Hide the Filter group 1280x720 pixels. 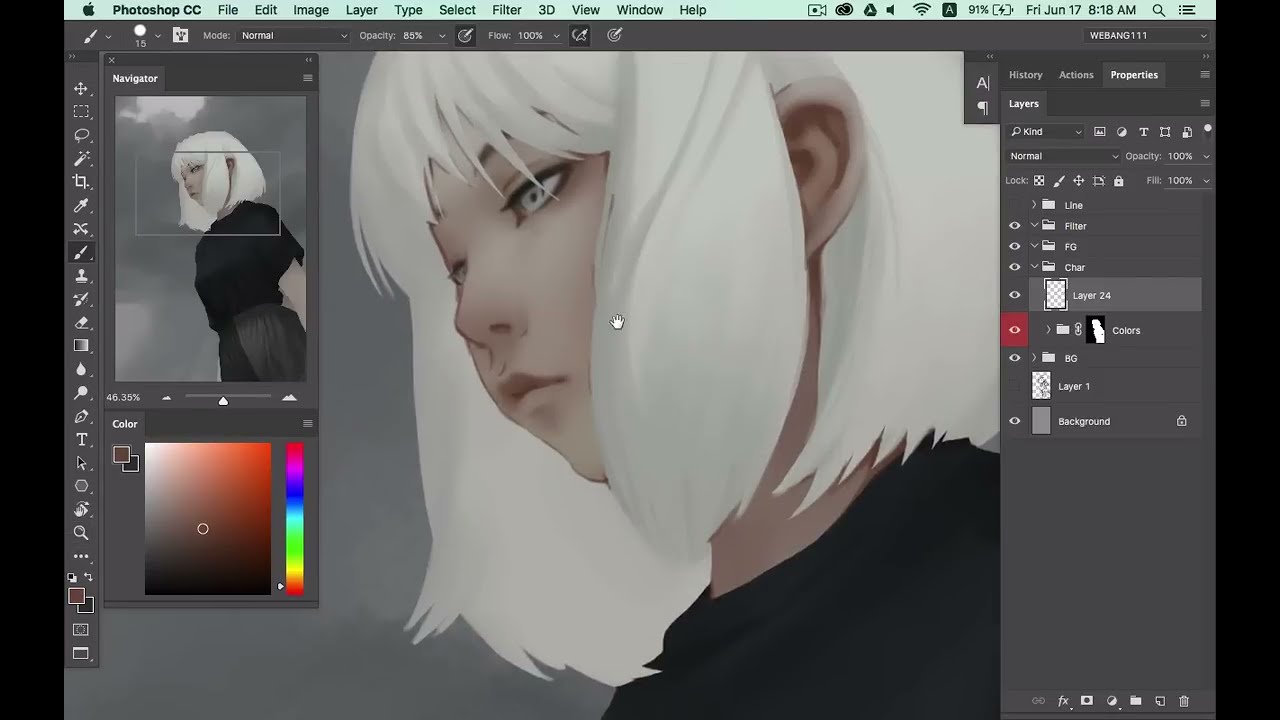(x=1014, y=226)
